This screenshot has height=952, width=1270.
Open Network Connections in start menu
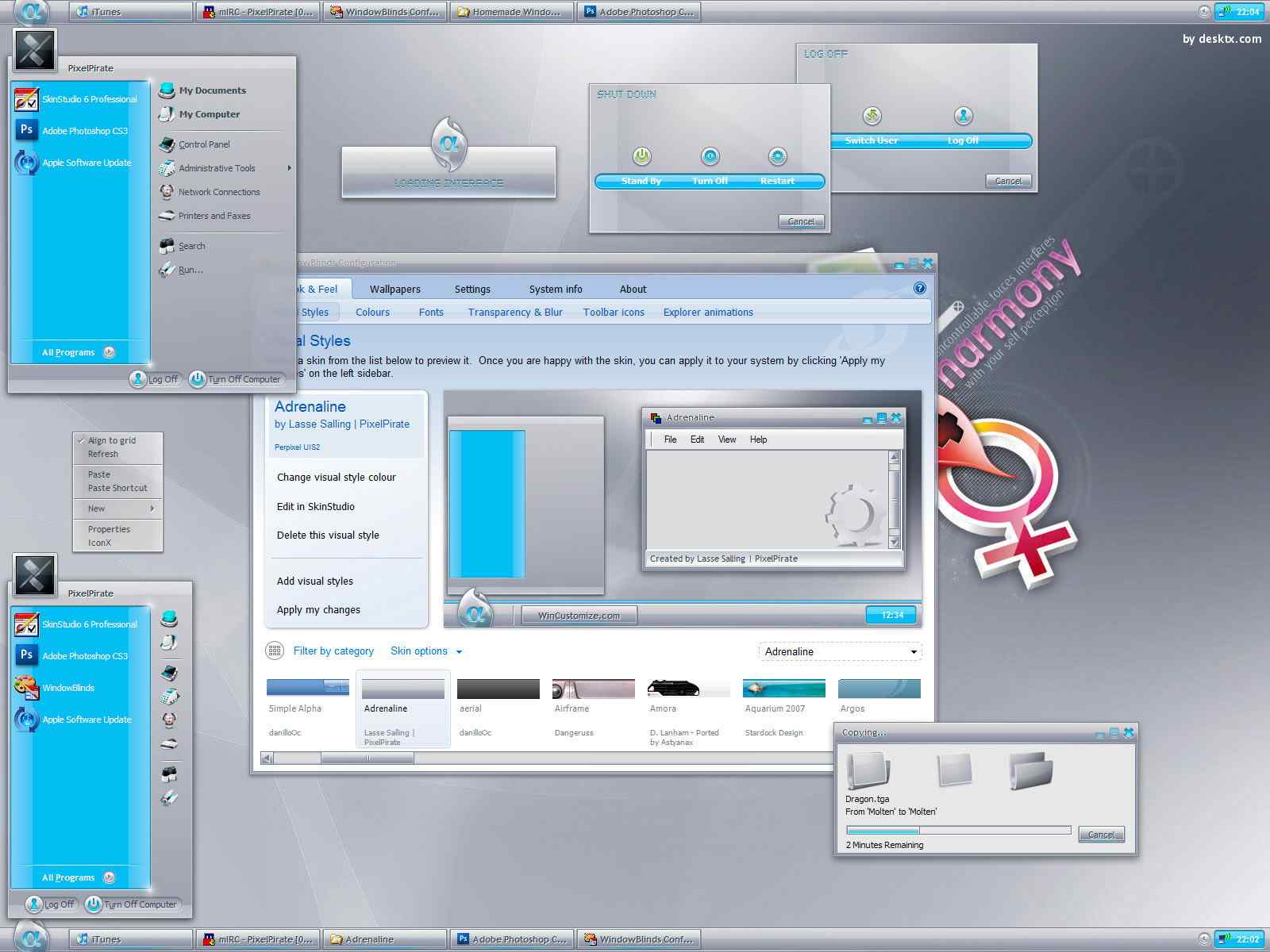coord(210,192)
